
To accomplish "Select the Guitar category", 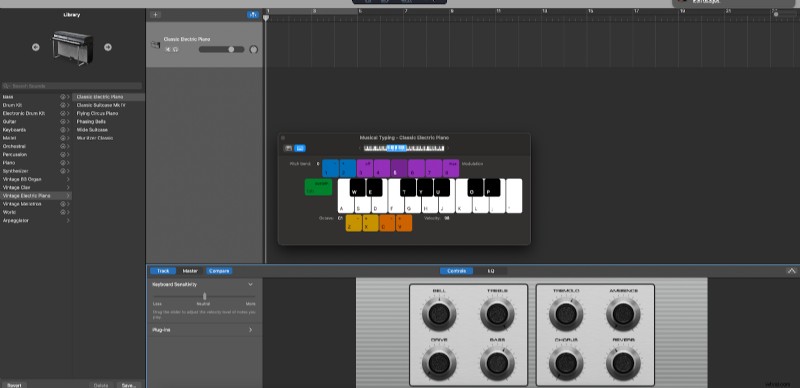I will point(35,122).
